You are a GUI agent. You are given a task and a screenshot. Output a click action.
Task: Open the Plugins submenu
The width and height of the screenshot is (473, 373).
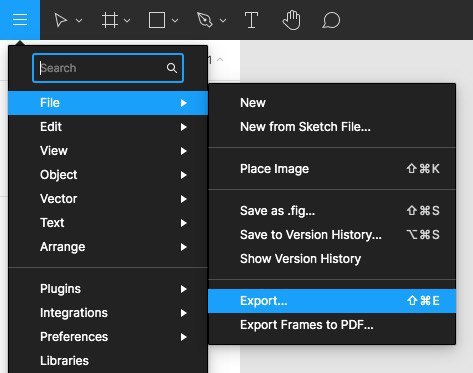(x=108, y=289)
